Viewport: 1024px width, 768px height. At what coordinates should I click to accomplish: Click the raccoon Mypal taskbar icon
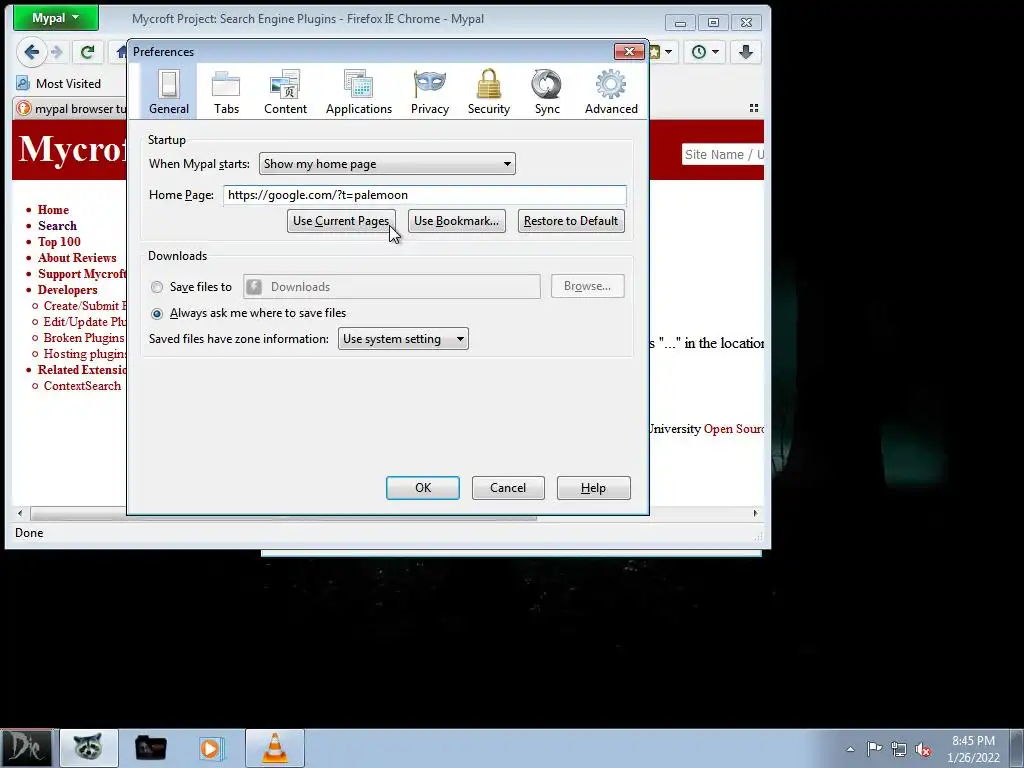click(x=88, y=748)
